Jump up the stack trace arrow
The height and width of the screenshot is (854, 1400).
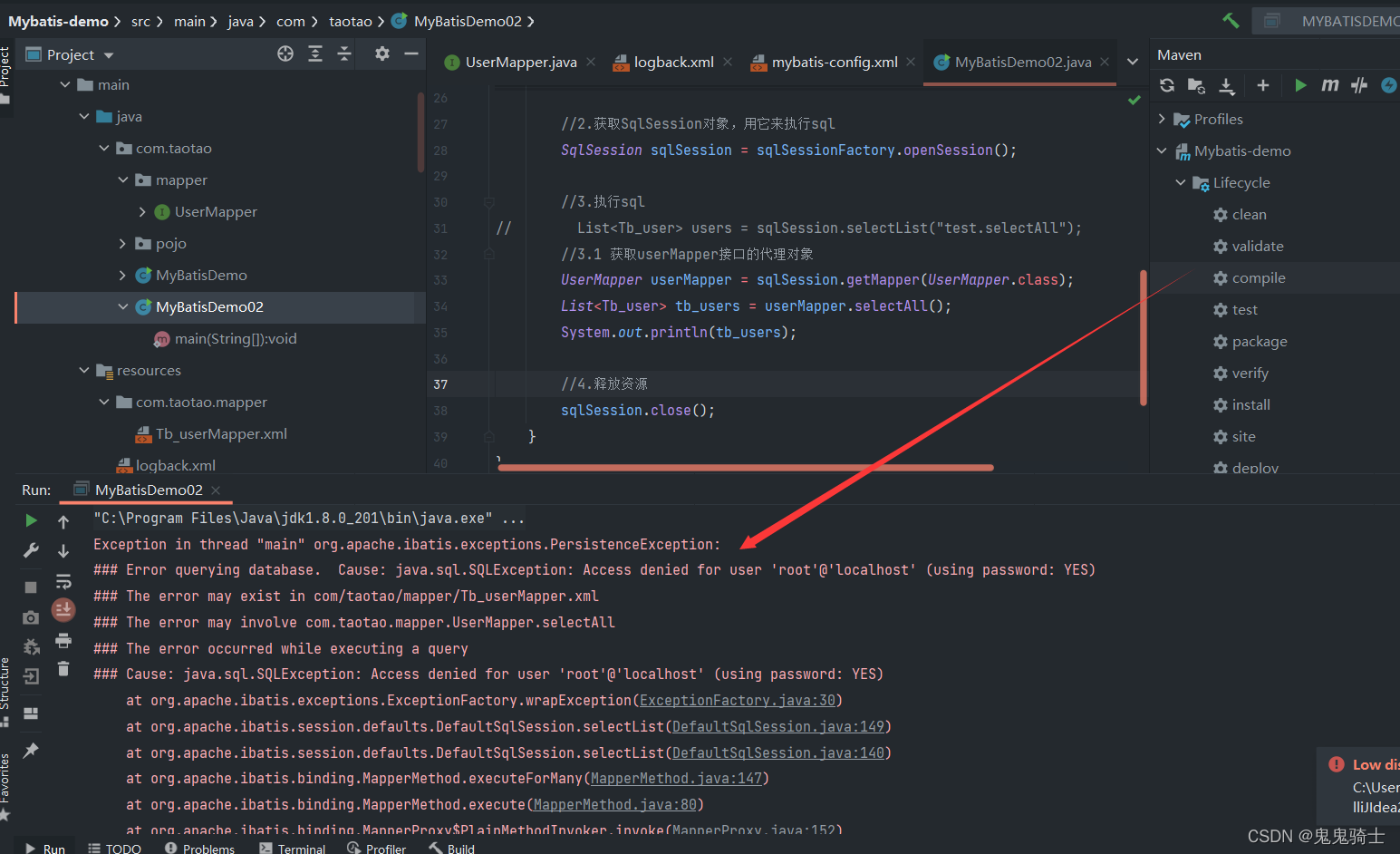pyautogui.click(x=63, y=521)
